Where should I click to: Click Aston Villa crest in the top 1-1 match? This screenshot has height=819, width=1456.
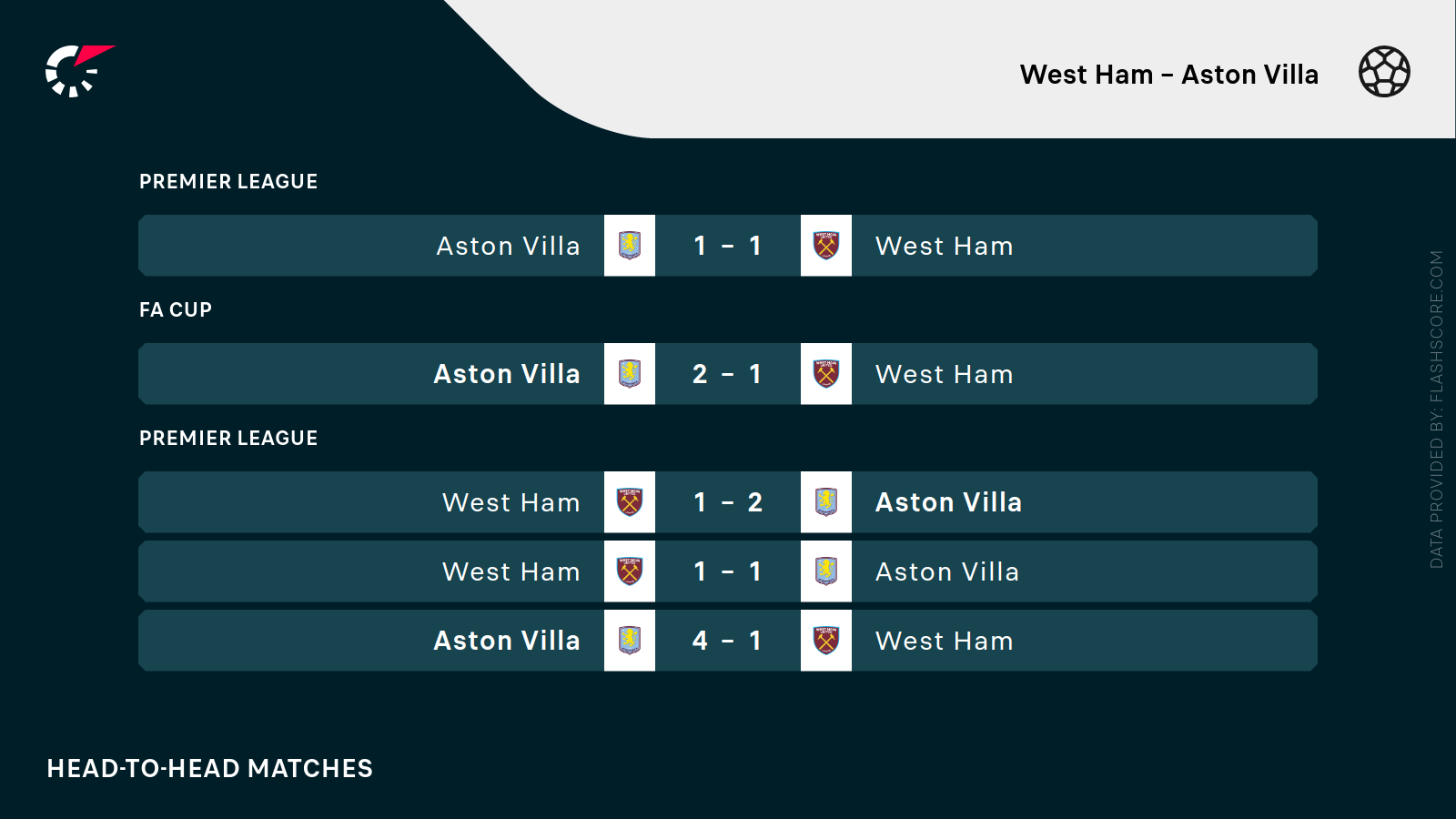(x=630, y=246)
